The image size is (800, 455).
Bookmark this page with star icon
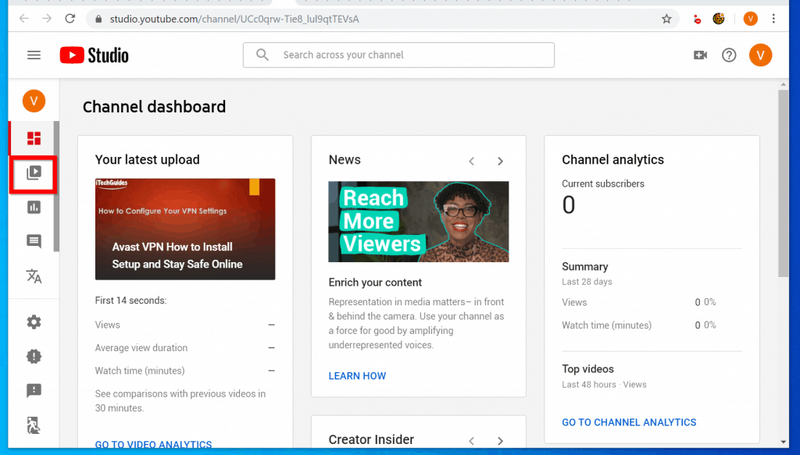click(666, 19)
